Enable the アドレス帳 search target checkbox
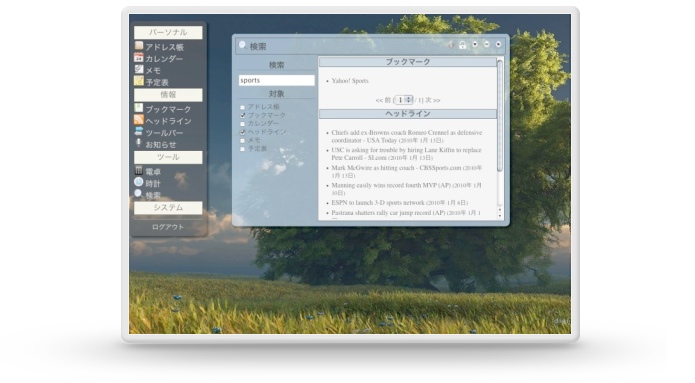This screenshot has height=383, width=695. tap(242, 107)
